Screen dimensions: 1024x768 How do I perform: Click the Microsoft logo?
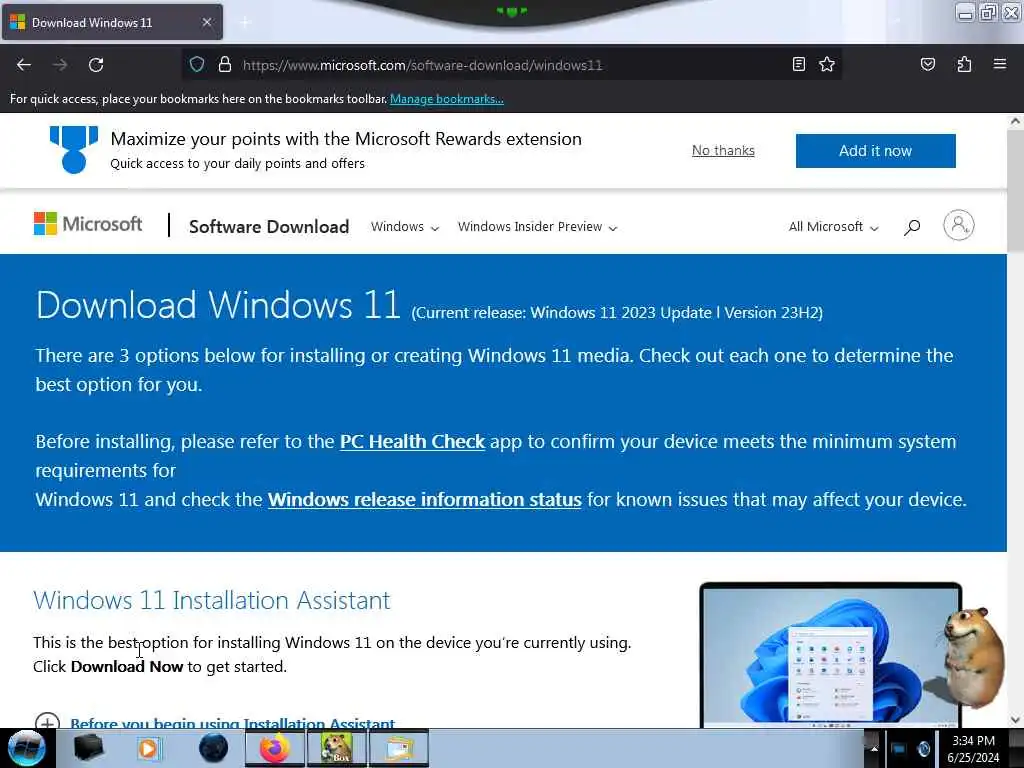88,224
